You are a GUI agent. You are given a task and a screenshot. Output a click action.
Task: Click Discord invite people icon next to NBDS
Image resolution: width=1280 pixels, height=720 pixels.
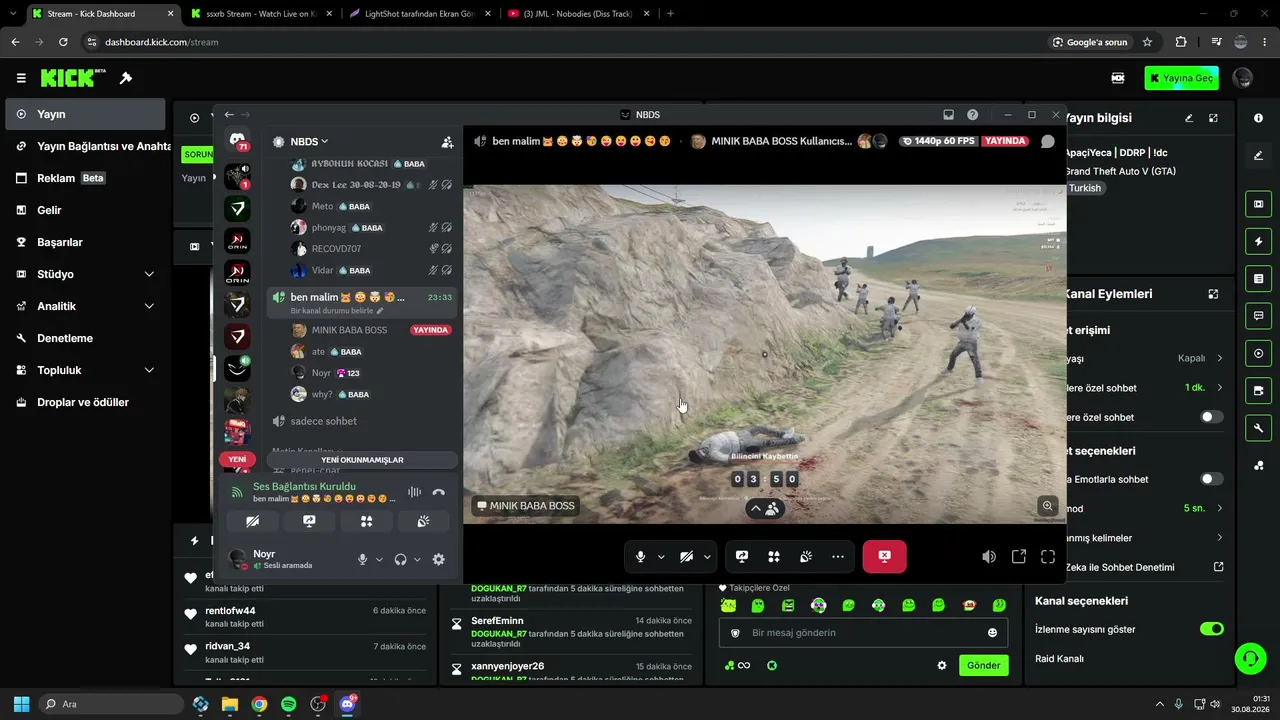pyautogui.click(x=447, y=142)
